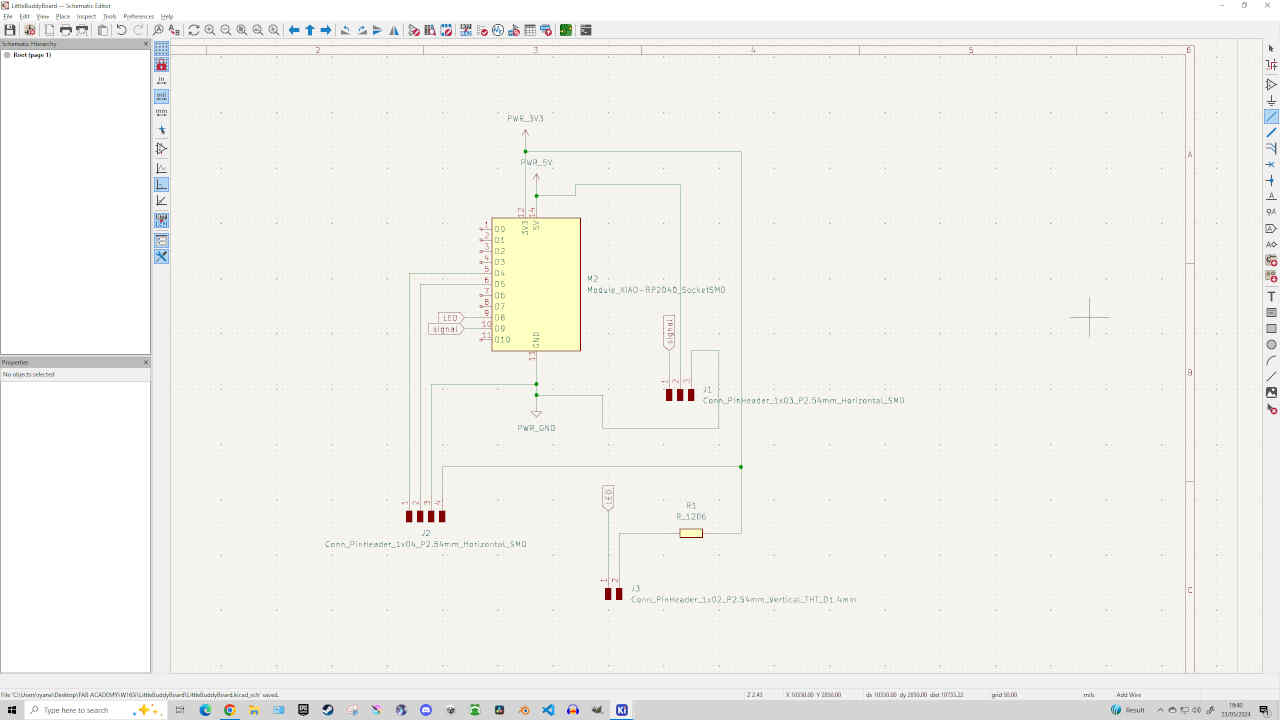The width and height of the screenshot is (1280, 720).
Task: Open the scripting console
Action: click(586, 30)
